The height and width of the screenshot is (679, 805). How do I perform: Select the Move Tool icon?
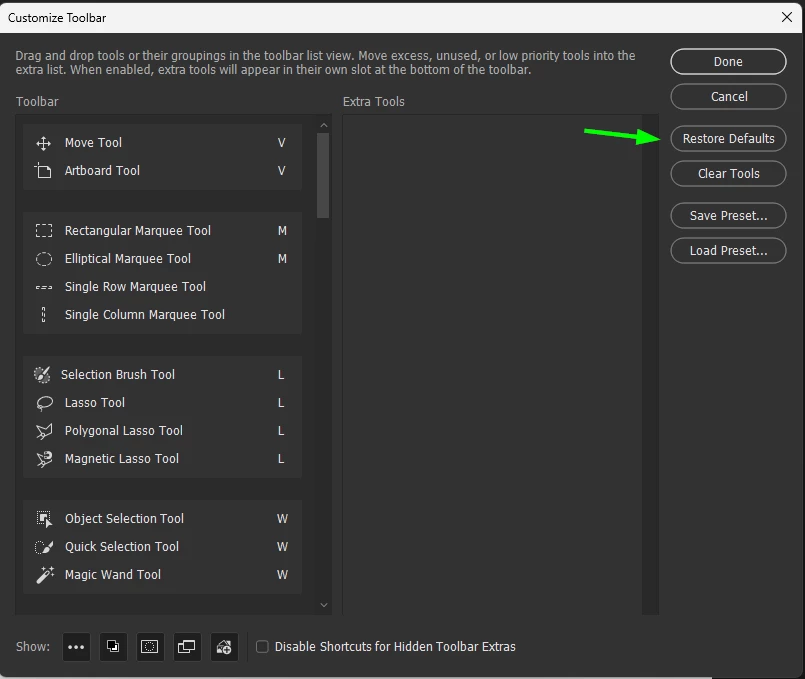pos(44,143)
